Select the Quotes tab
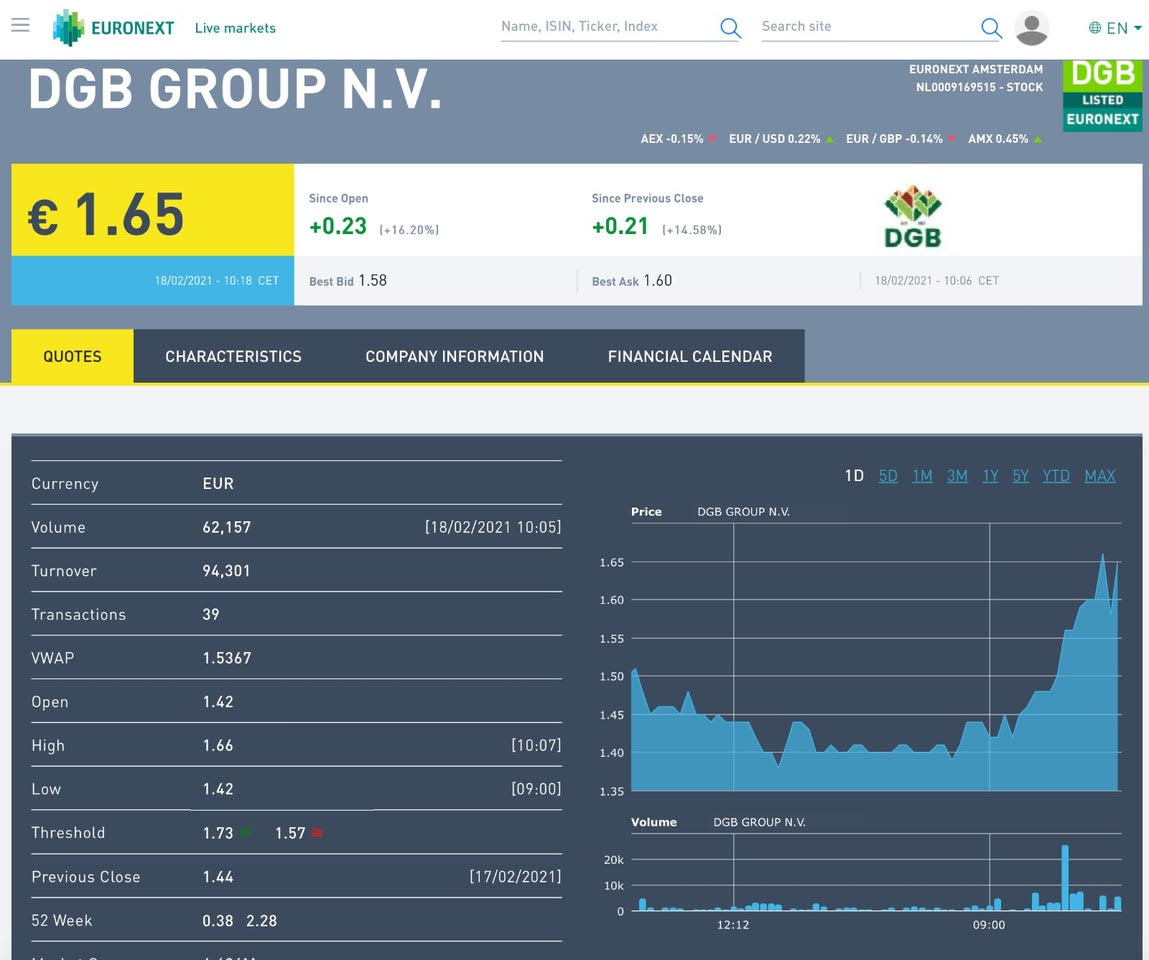Image resolution: width=1149 pixels, height=960 pixels. point(73,356)
